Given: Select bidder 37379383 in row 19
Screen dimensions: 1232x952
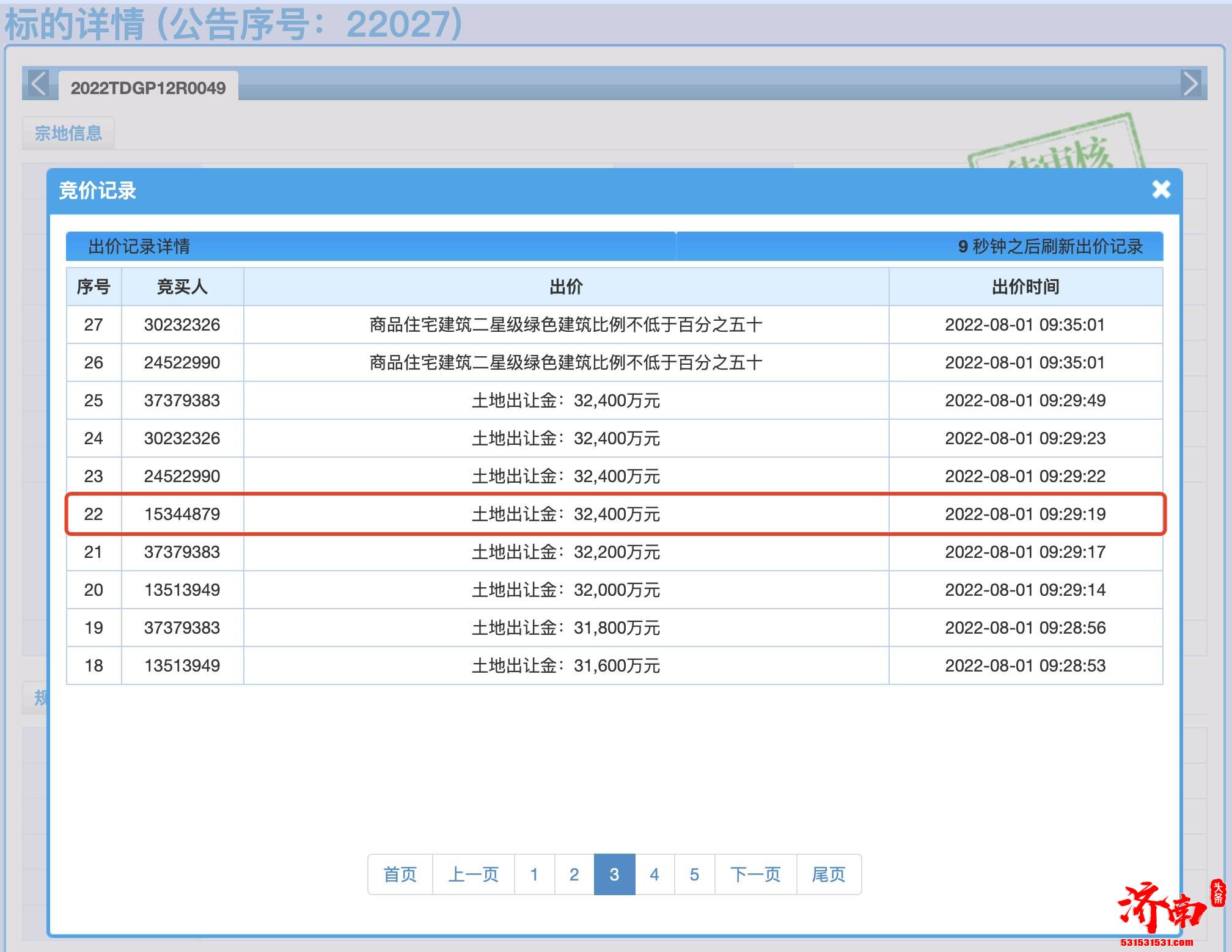Looking at the screenshot, I should (182, 628).
